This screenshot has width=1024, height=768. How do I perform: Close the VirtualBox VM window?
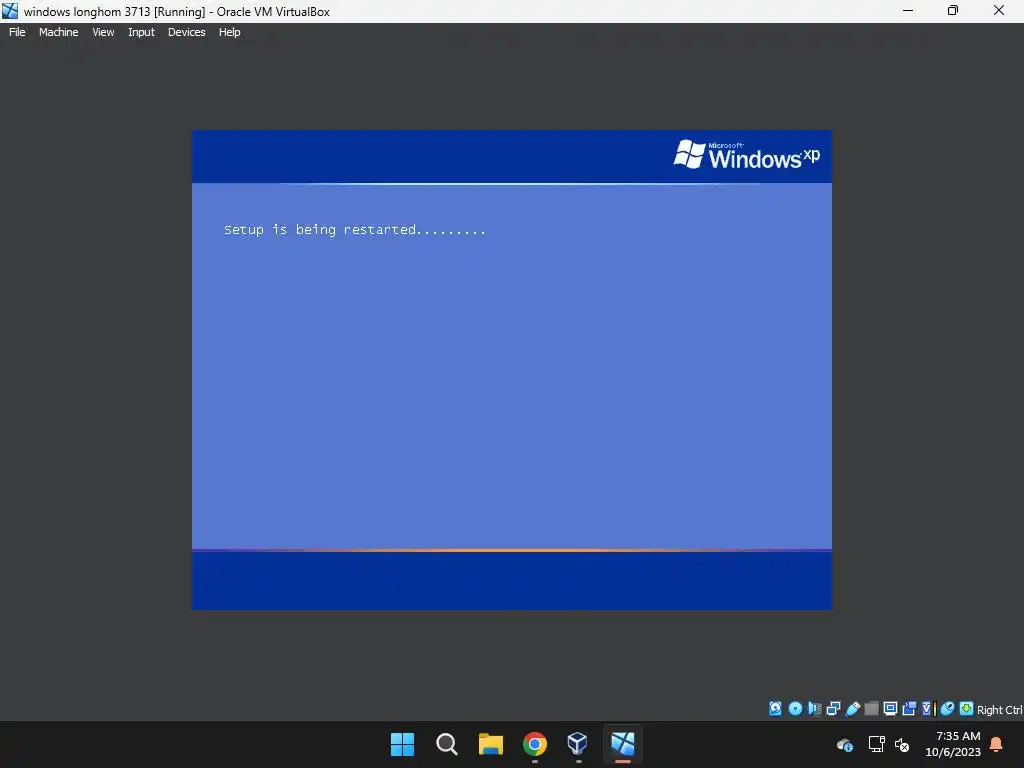coord(999,11)
